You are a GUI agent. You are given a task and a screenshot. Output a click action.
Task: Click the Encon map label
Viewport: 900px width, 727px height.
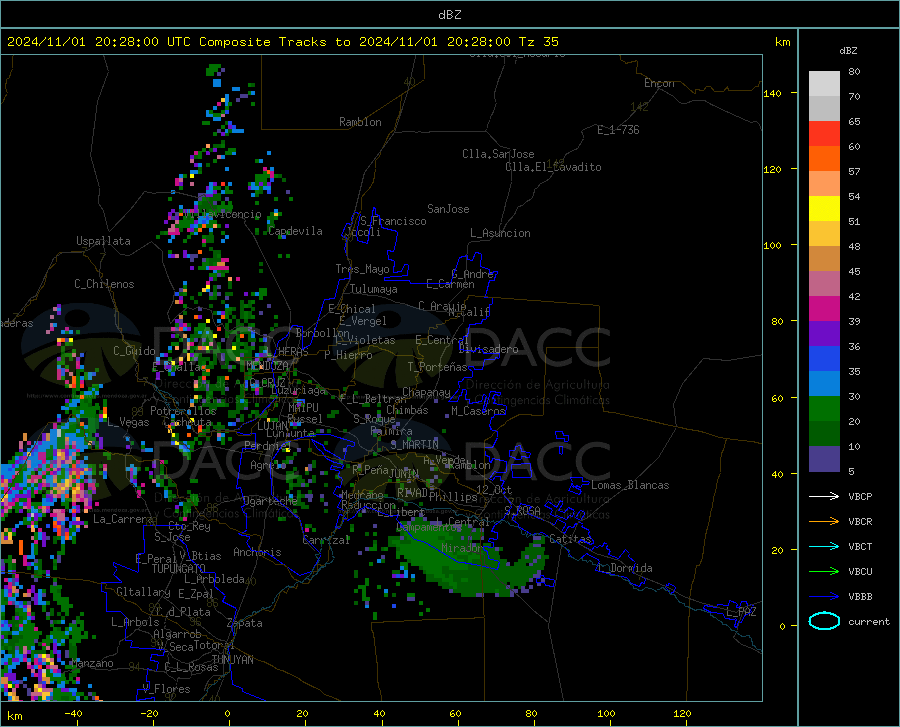(x=659, y=83)
